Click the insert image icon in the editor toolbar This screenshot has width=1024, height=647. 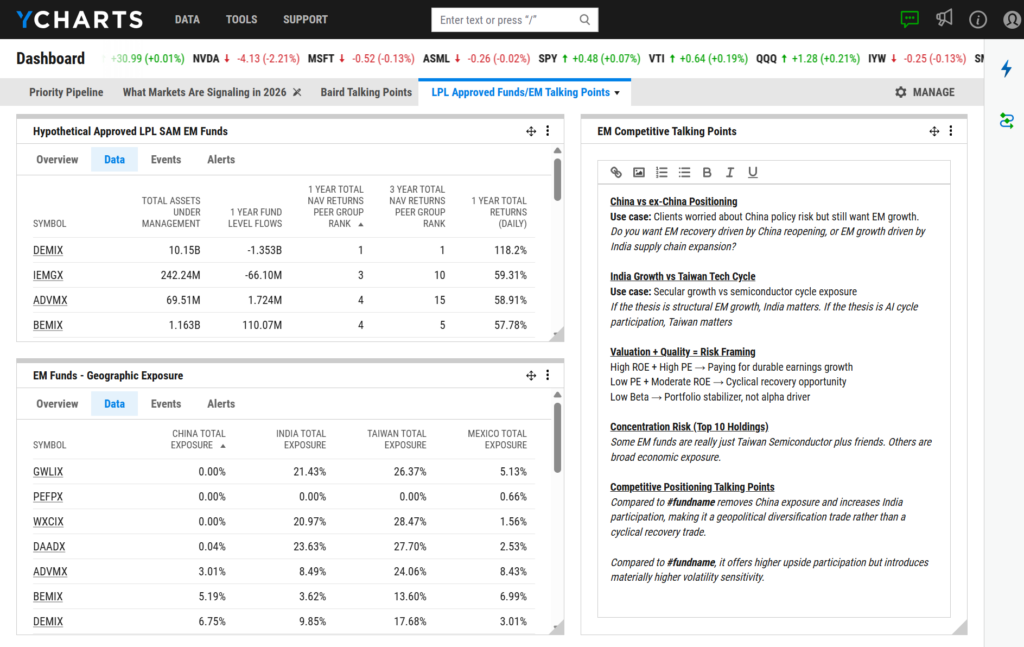click(639, 171)
